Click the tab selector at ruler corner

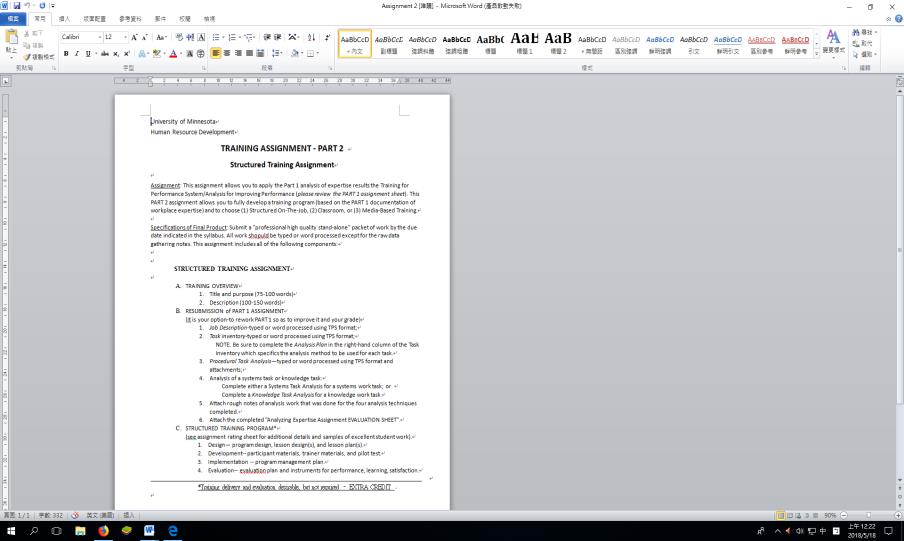tap(6, 81)
